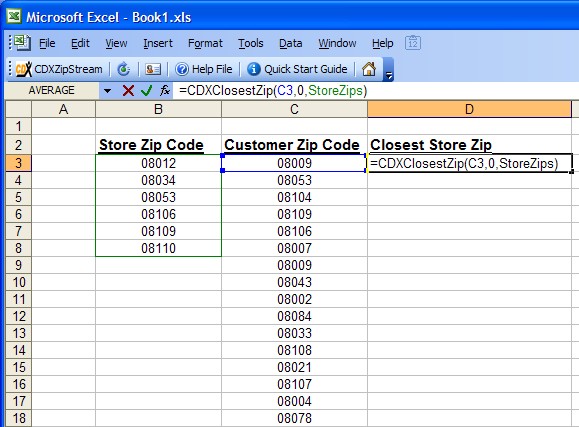Click the Select All corner box
The width and height of the screenshot is (579, 427).
pos(18,109)
